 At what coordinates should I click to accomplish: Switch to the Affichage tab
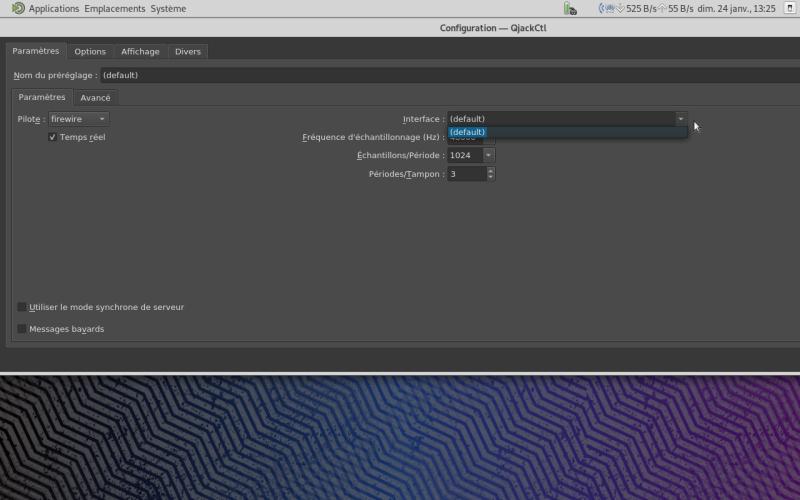tap(140, 52)
